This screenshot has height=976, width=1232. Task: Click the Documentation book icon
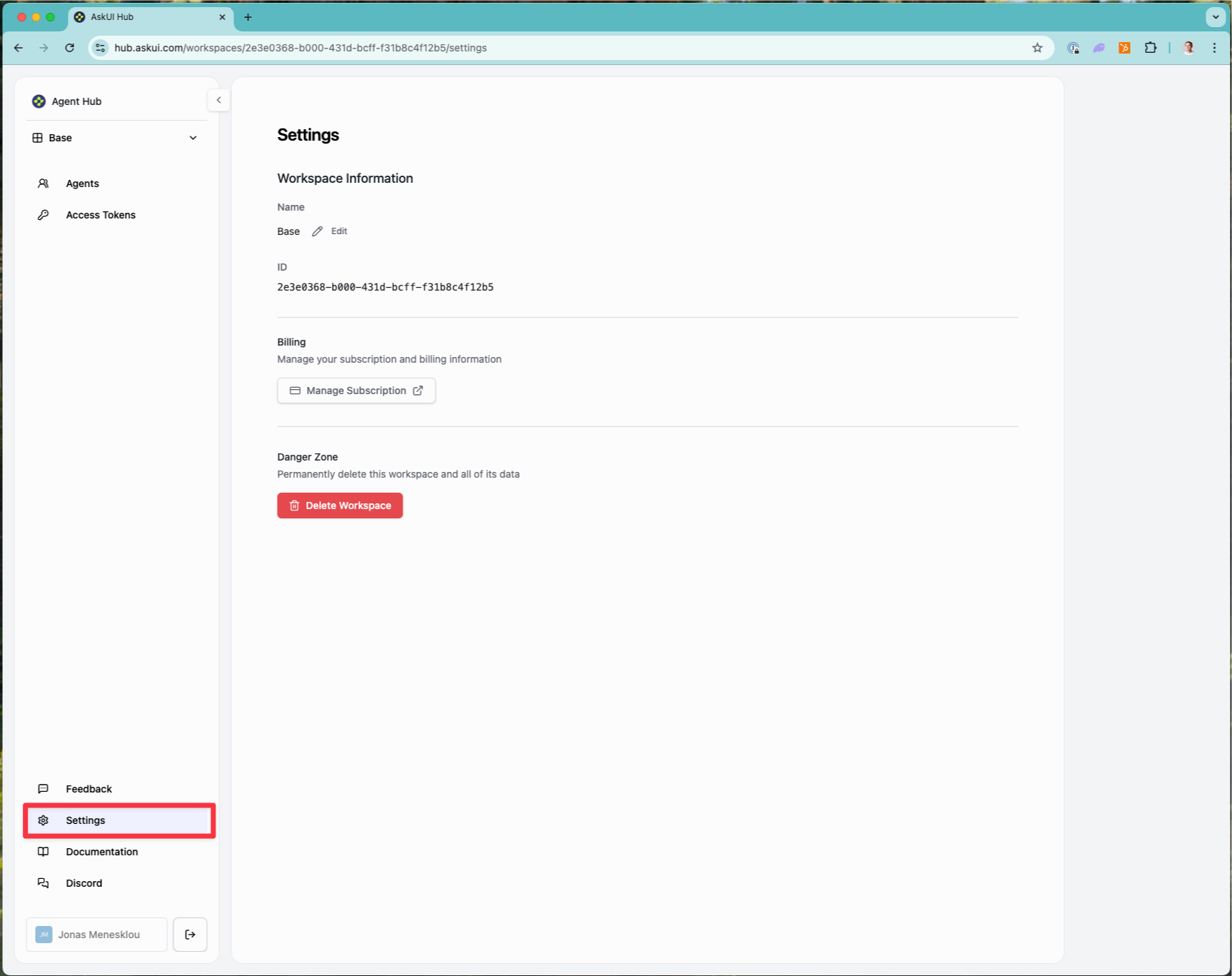point(43,852)
